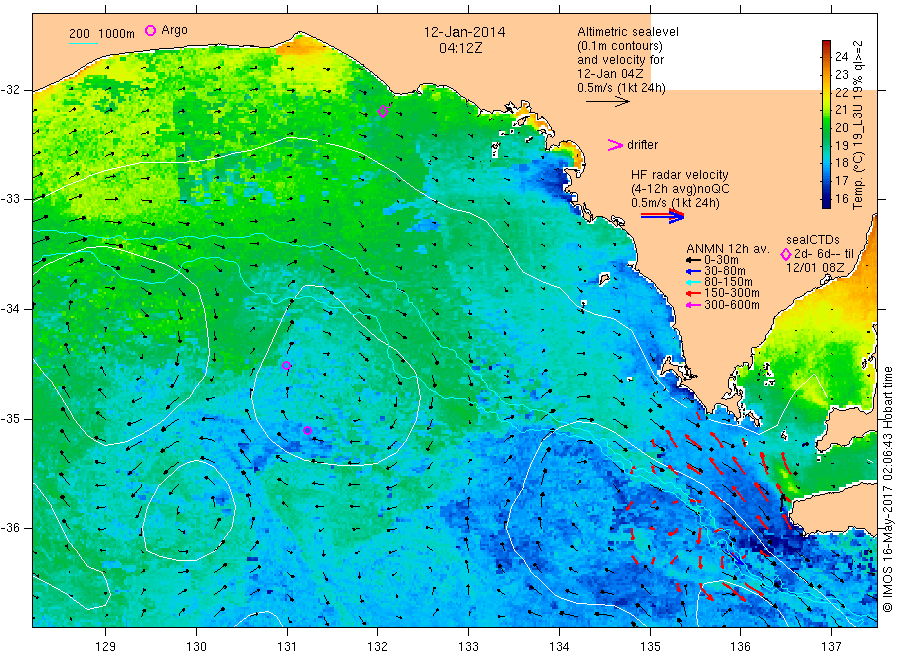
Task: Click the -34 latitude axis label
Action: (x=10, y=309)
